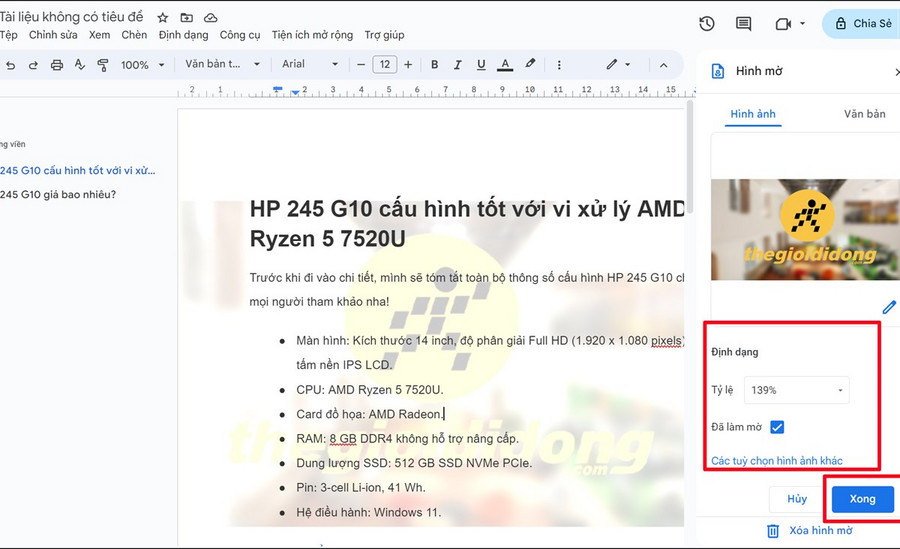Open Các tuỳ chọn hình ảnh khác link
This screenshot has width=900, height=549.
pos(777,461)
